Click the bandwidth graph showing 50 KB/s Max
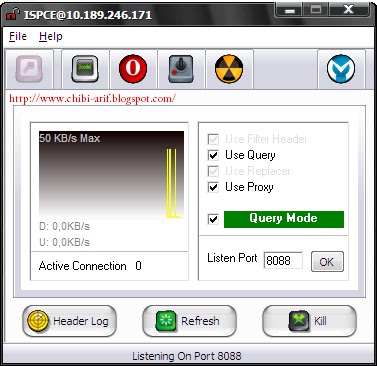 point(111,175)
